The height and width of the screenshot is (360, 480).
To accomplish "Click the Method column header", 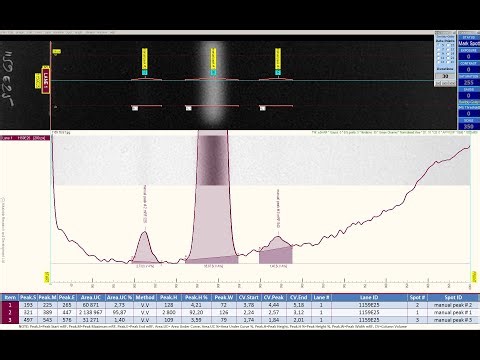I will 145,297.
